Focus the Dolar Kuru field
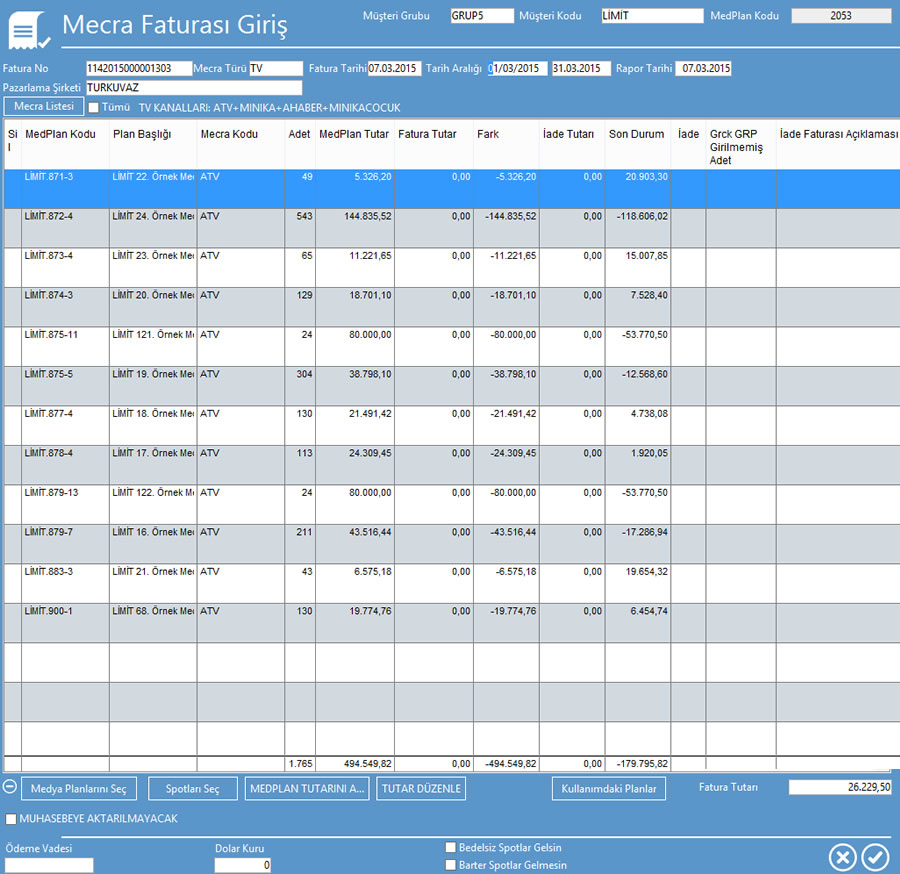Image resolution: width=900 pixels, height=874 pixels. click(x=243, y=865)
